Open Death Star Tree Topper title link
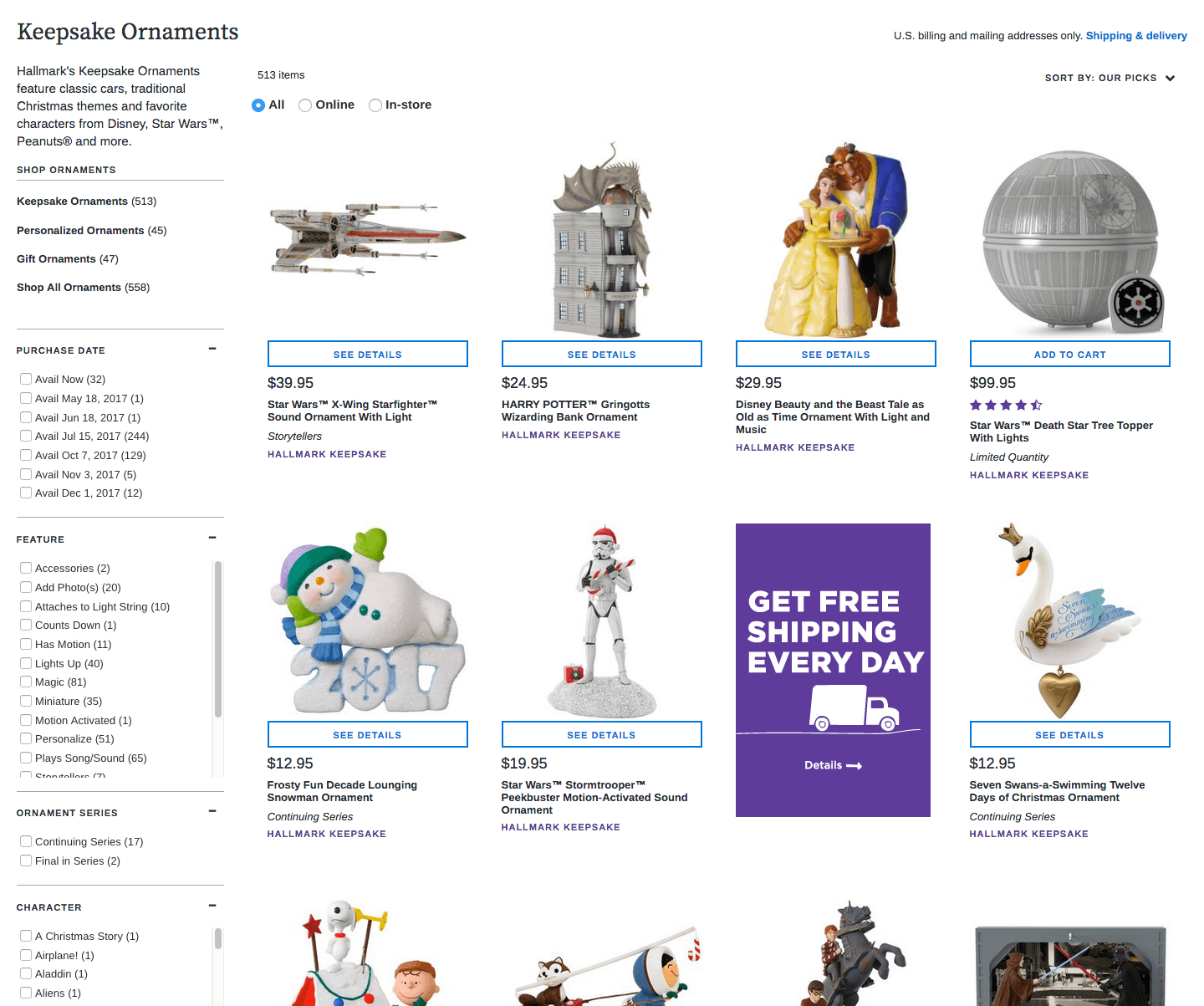Image resolution: width=1204 pixels, height=1006 pixels. point(1061,432)
